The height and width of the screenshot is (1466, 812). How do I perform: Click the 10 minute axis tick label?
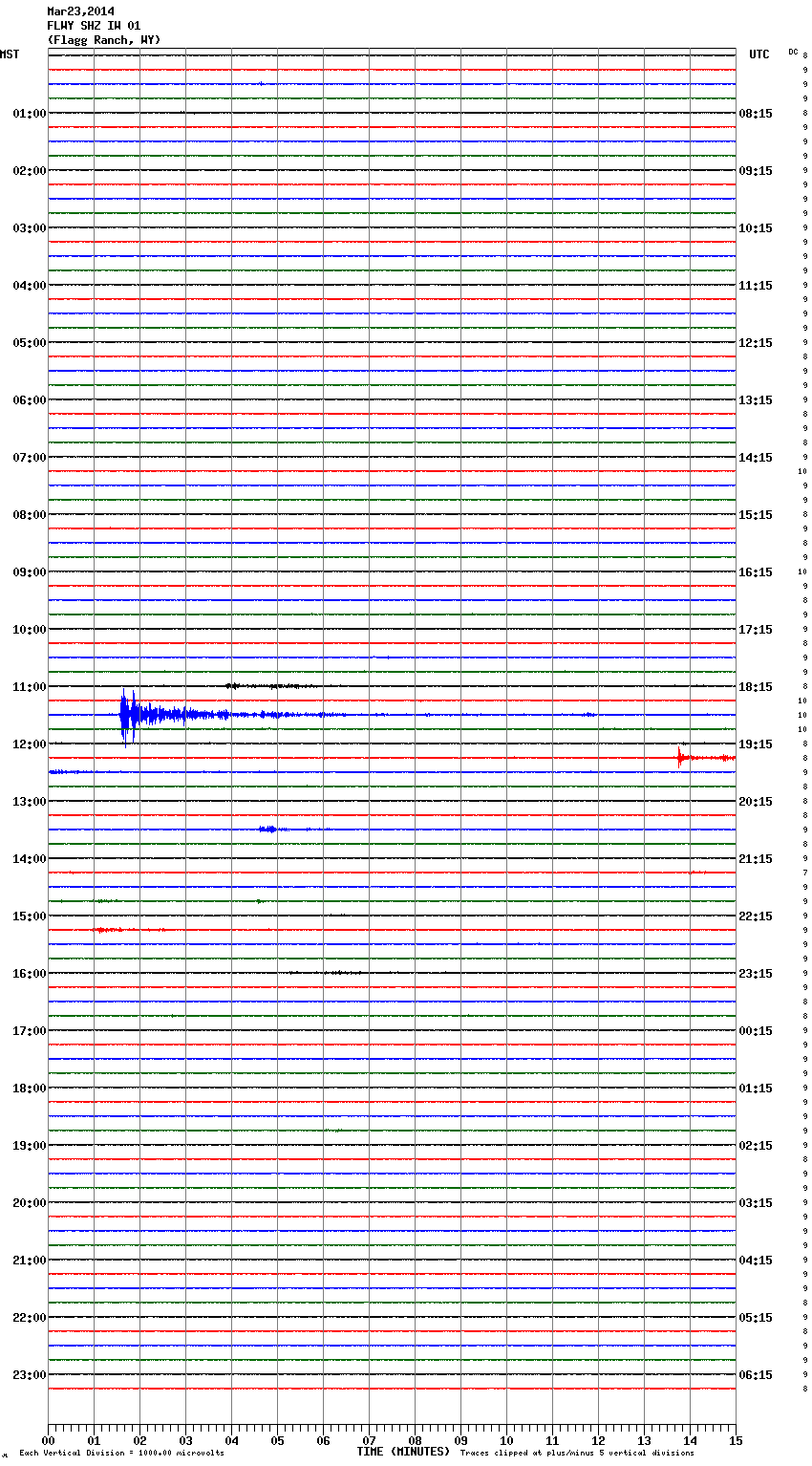tap(506, 1440)
